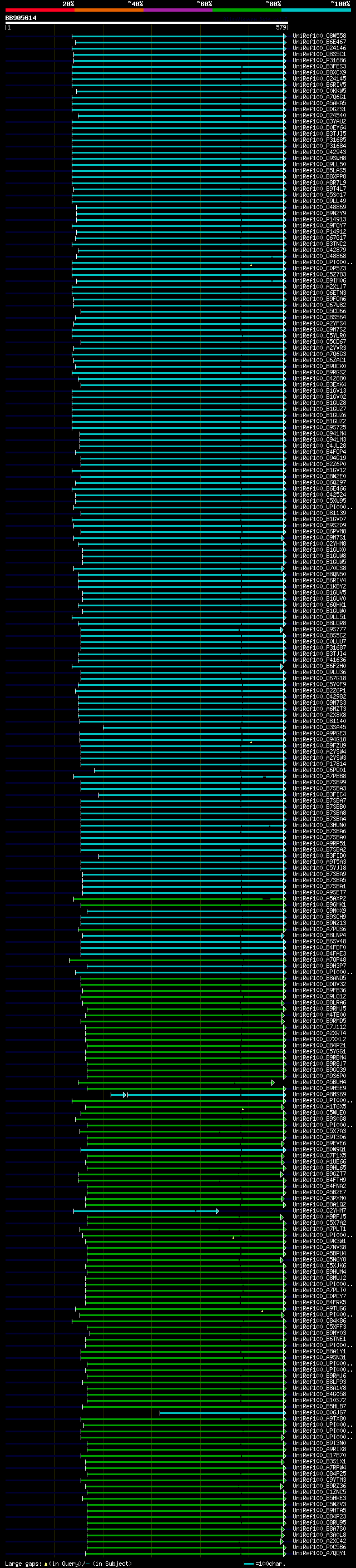Select hit label UniRef100_P14912
The image size is (356, 1568).
click(x=319, y=231)
